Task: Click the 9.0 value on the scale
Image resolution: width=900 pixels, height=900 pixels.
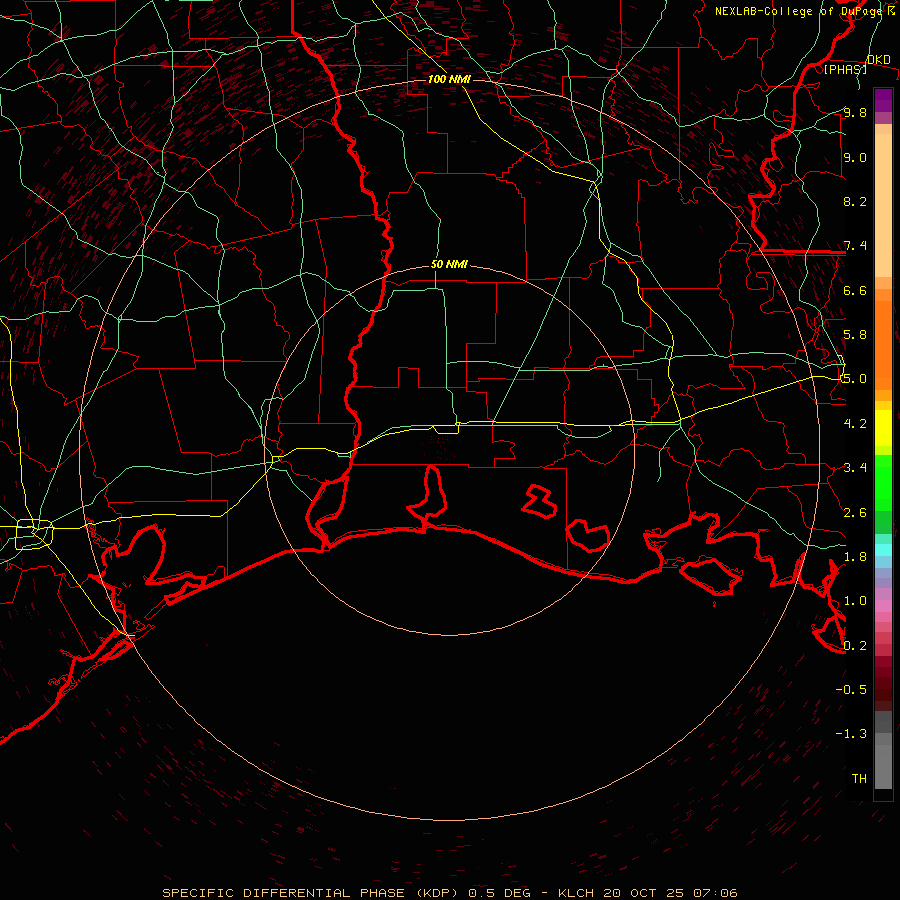Action: (x=855, y=157)
